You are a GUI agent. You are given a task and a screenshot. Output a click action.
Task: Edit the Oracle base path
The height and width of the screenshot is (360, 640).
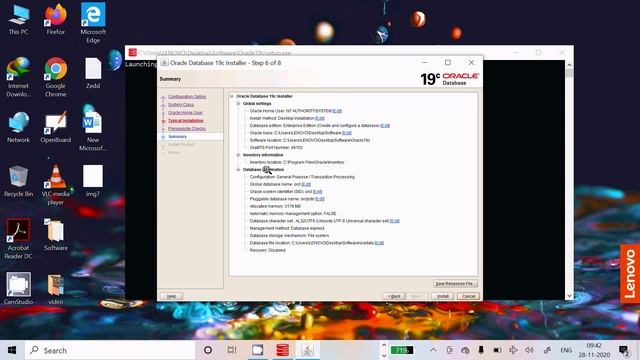pos(347,133)
